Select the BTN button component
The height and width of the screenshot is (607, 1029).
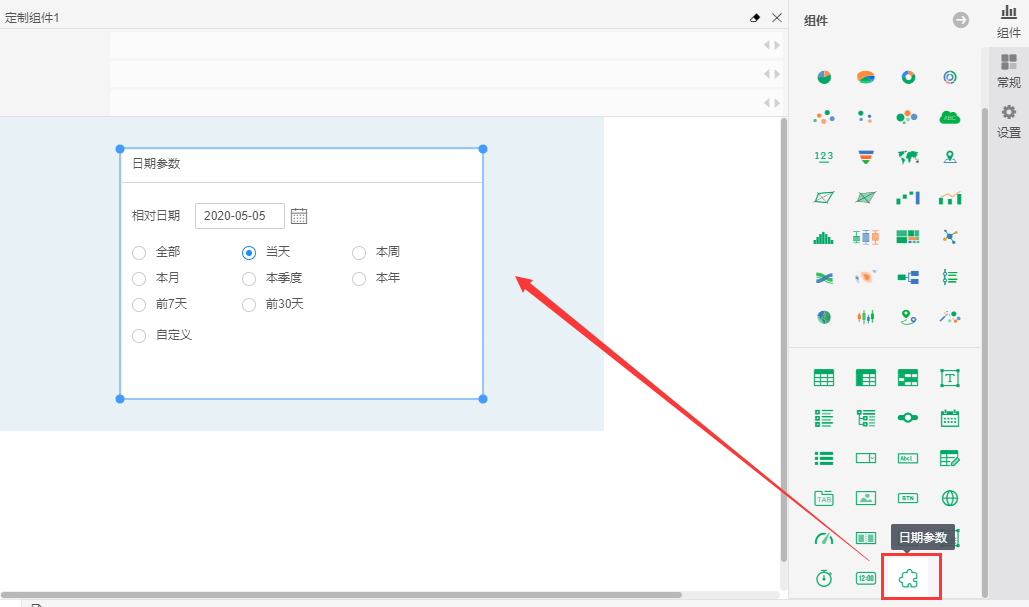coord(908,498)
